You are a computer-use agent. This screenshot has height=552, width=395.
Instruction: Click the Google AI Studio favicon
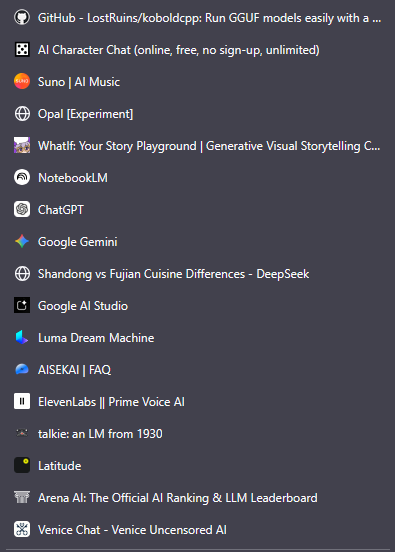tap(22, 306)
